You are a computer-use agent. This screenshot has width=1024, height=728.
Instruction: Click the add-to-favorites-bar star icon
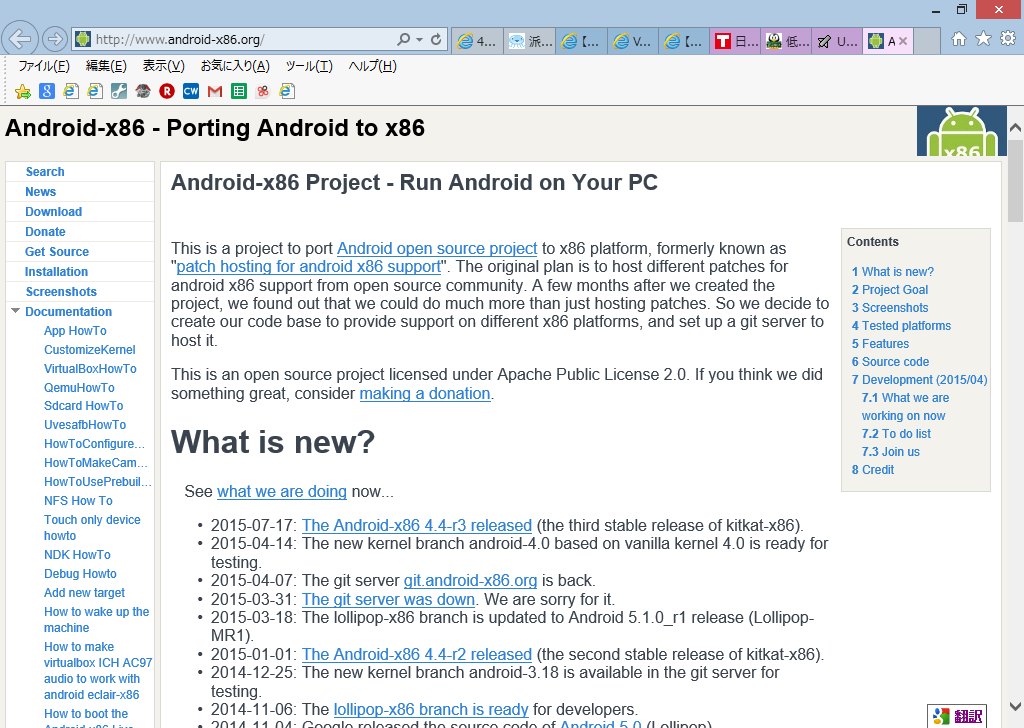23,91
